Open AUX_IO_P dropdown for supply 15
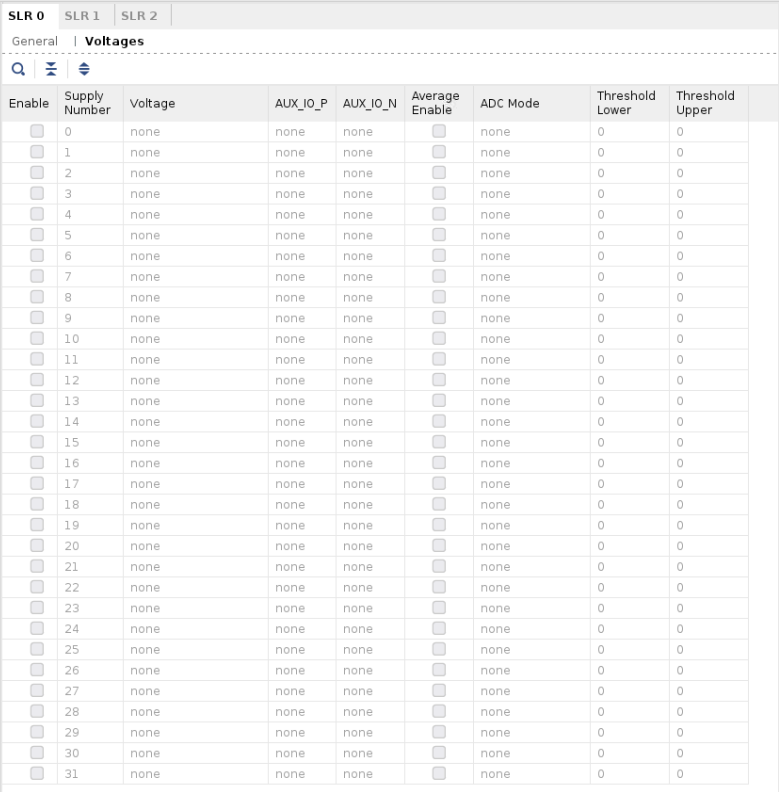 point(301,442)
